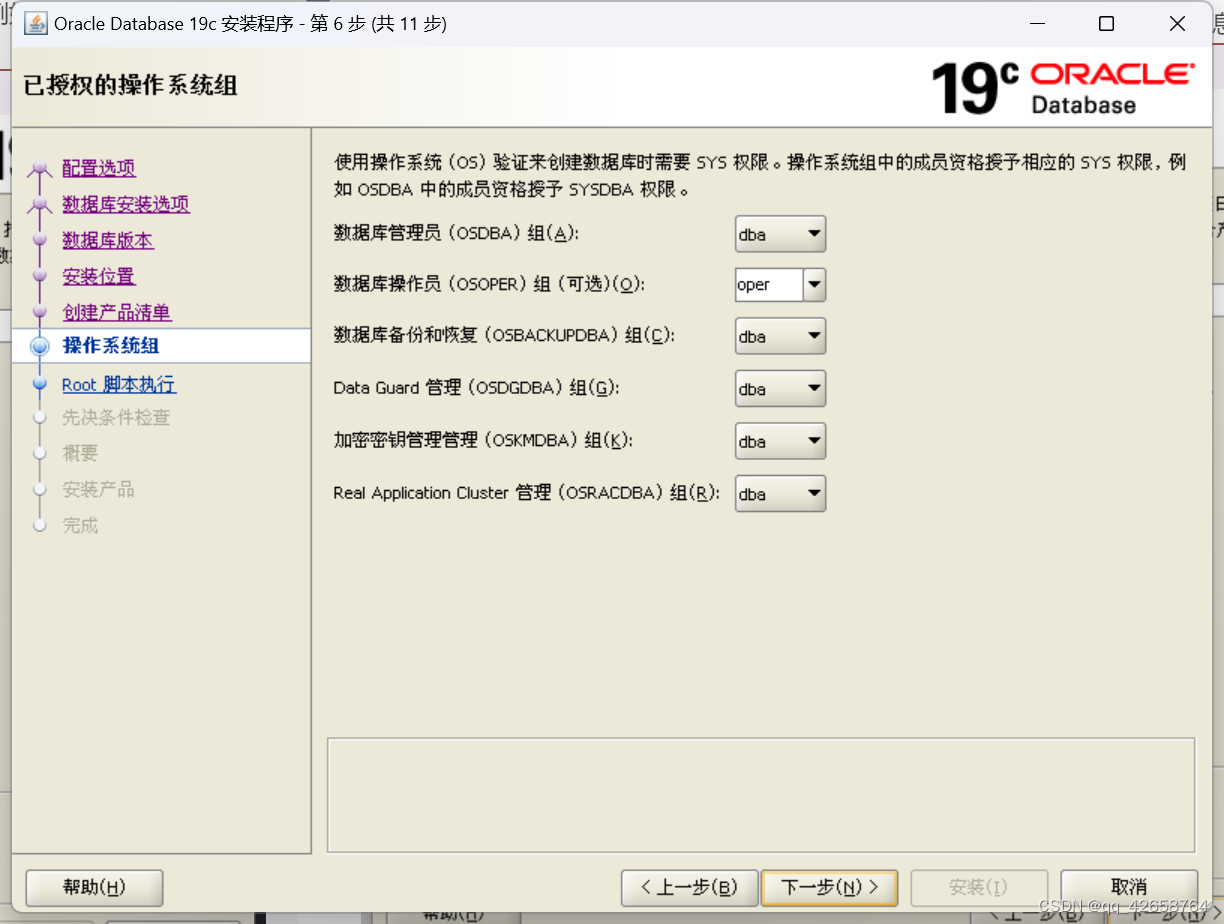Click the 数据库管理员 (OSDBA) 组 label
The width and height of the screenshot is (1224, 924).
(x=456, y=234)
